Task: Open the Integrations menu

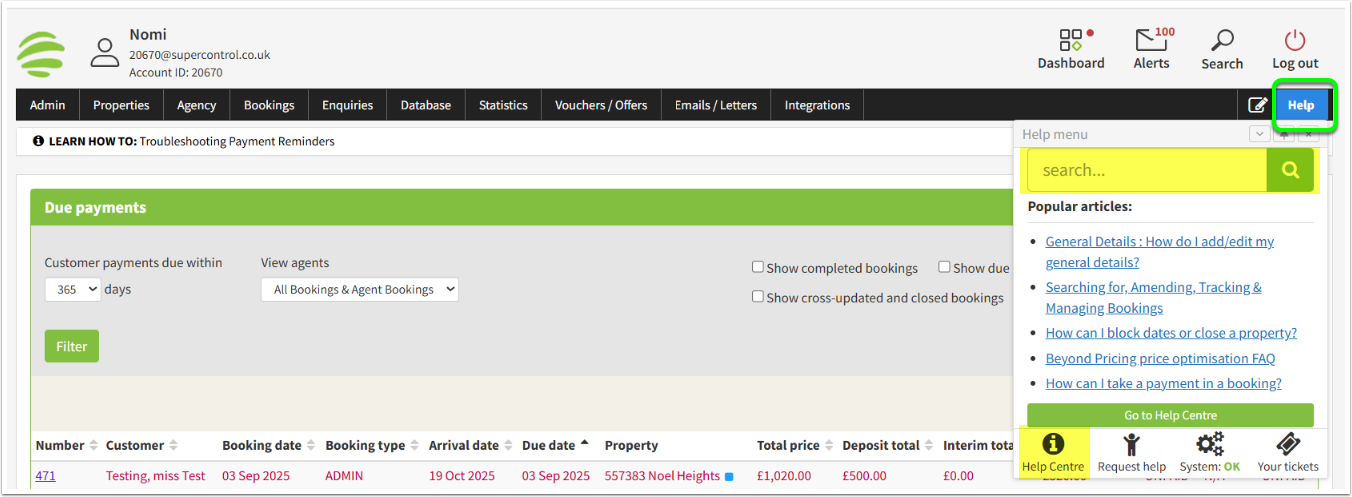Action: pos(817,105)
